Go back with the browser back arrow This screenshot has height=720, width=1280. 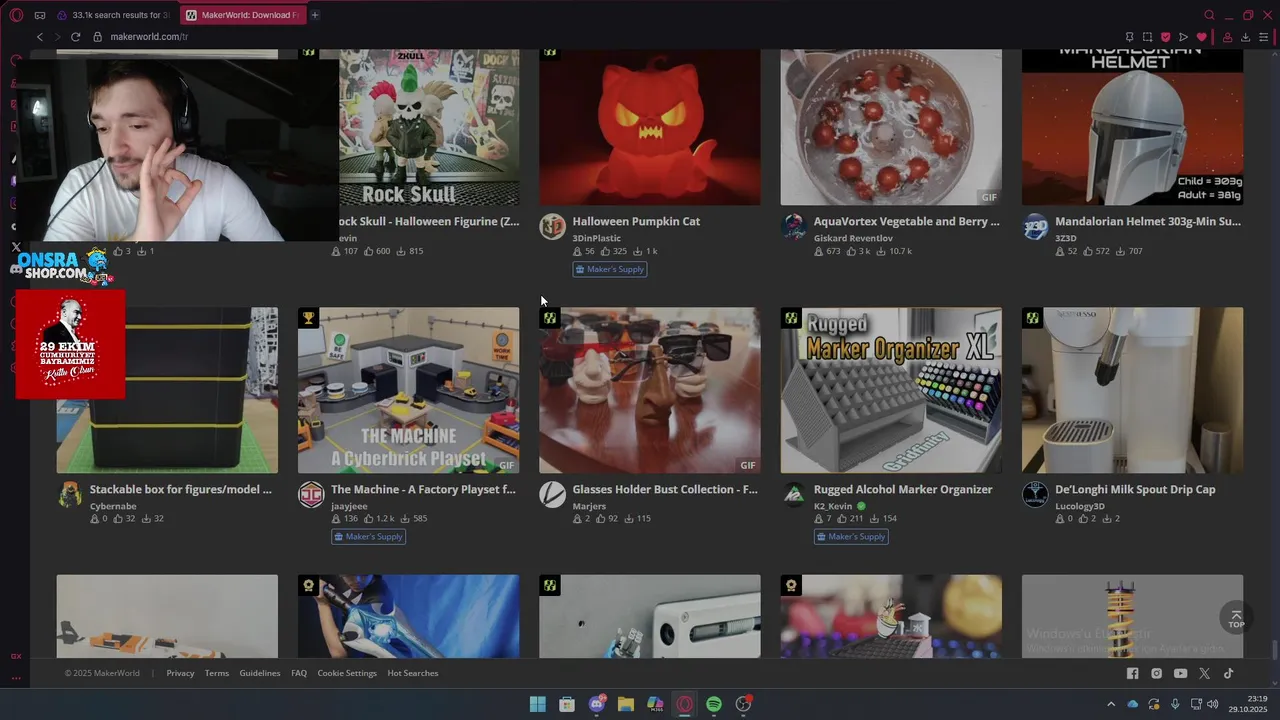point(40,37)
